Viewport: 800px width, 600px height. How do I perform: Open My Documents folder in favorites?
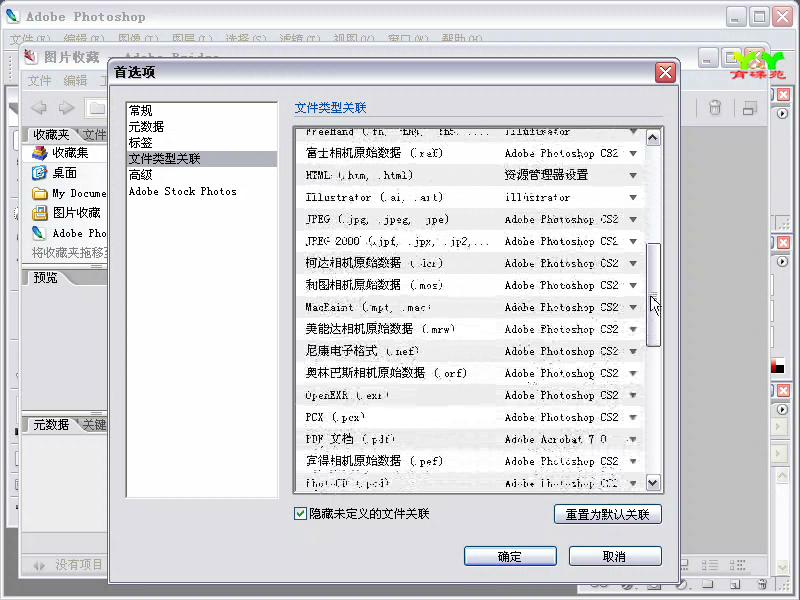(69, 193)
